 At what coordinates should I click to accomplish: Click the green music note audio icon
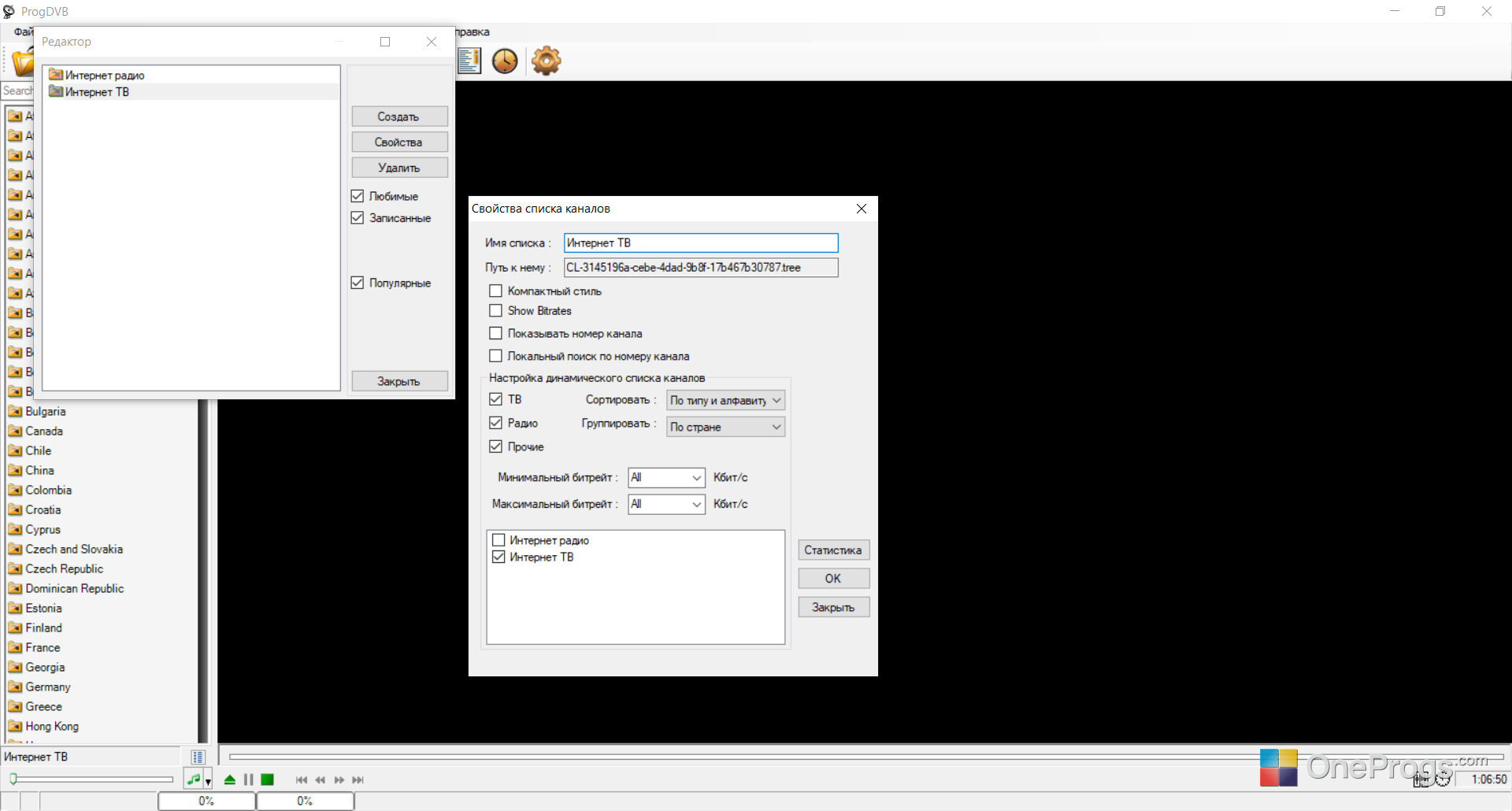pyautogui.click(x=193, y=780)
